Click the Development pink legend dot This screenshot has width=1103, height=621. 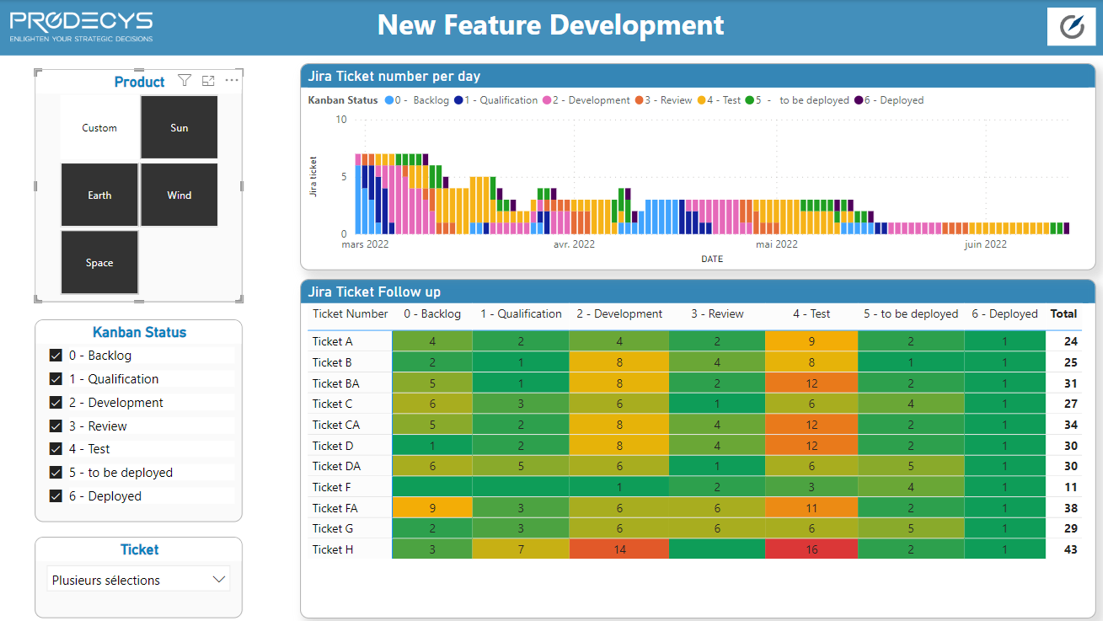547,100
